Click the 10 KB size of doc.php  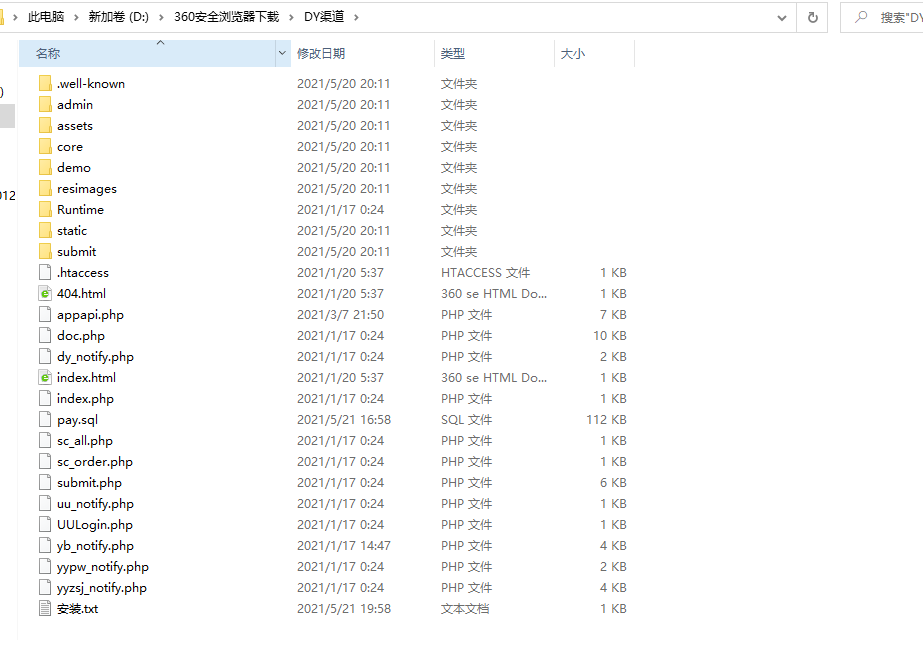pyautogui.click(x=610, y=336)
